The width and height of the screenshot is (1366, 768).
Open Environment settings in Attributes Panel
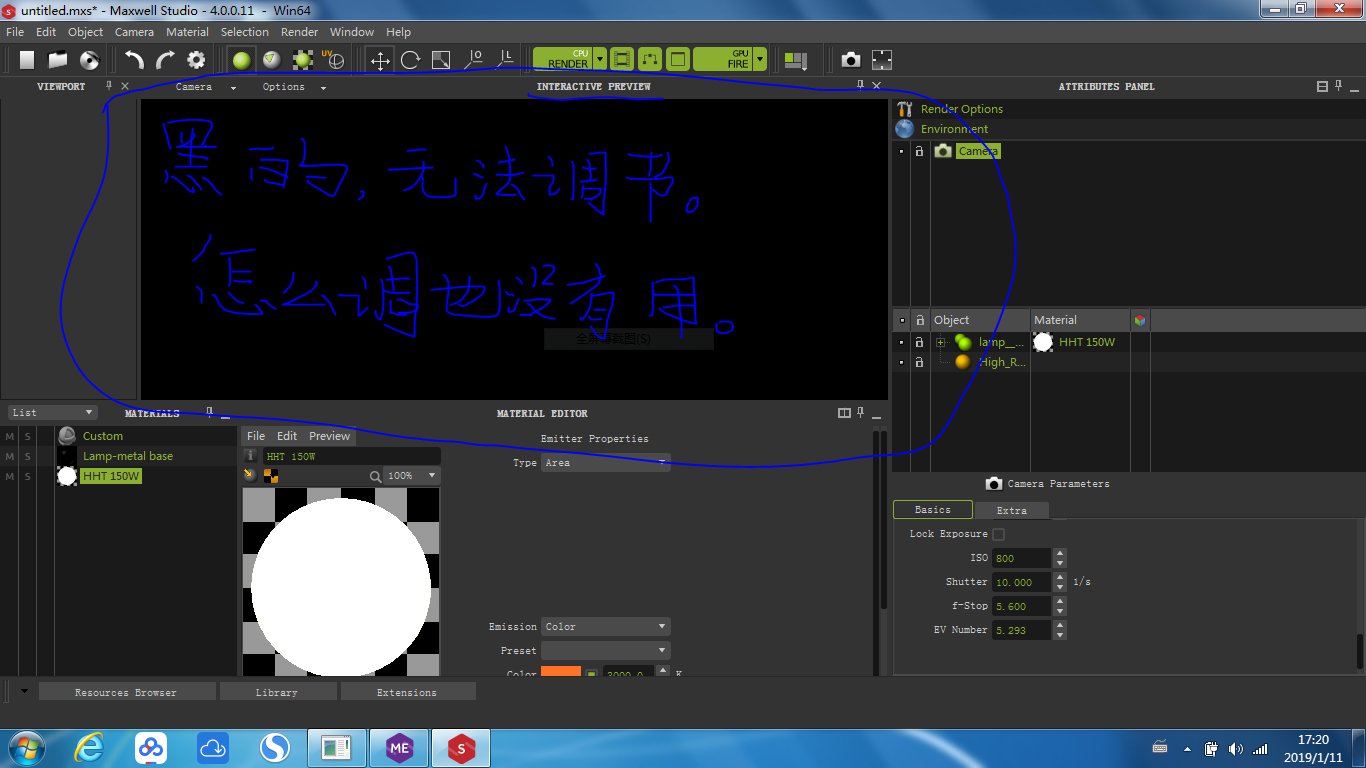pyautogui.click(x=954, y=129)
